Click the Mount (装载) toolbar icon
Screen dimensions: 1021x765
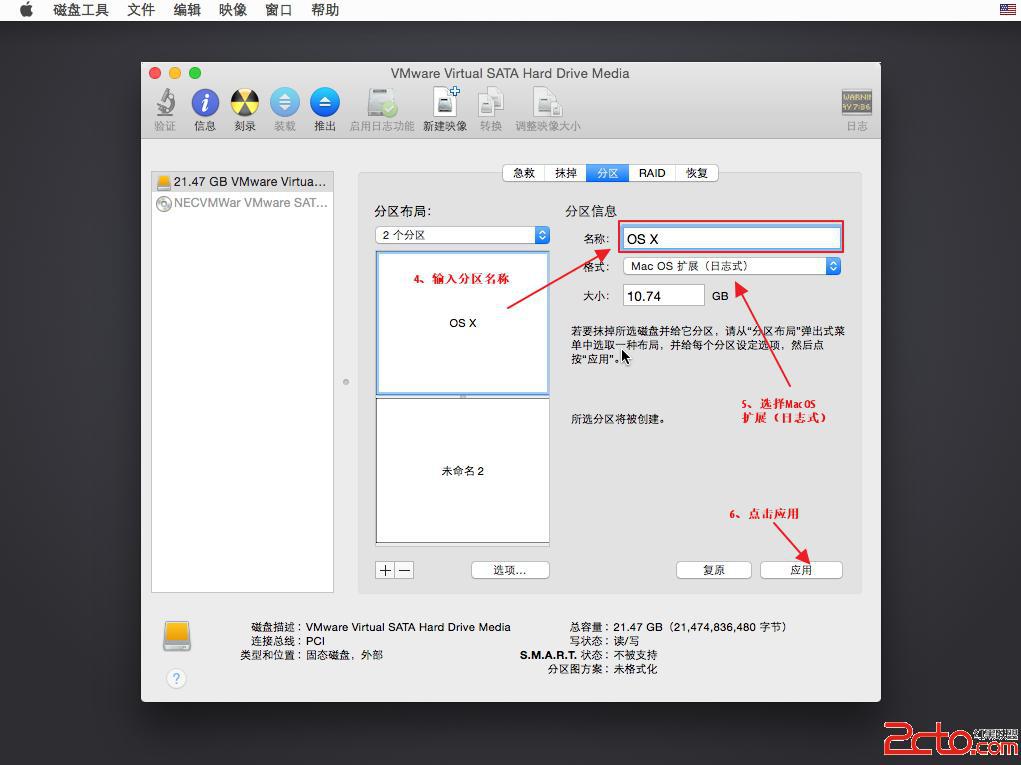(x=285, y=103)
